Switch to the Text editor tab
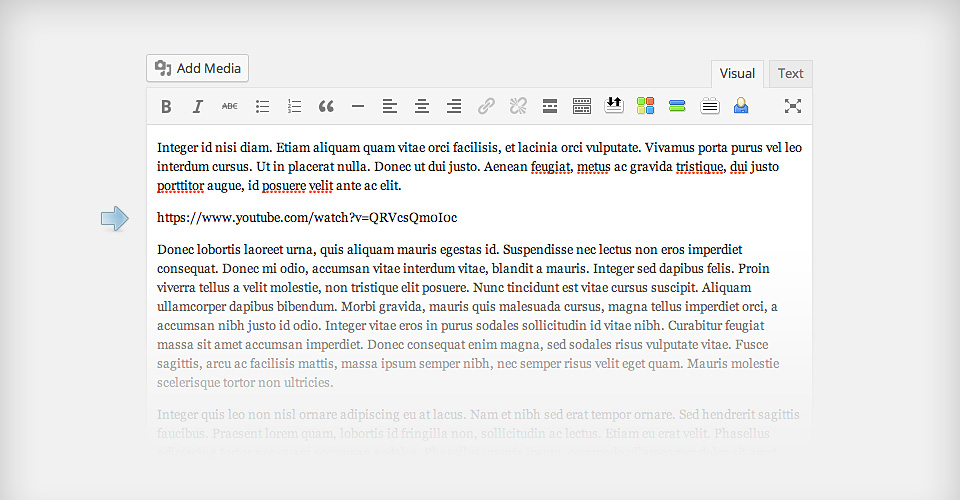This screenshot has width=960, height=500. point(790,73)
